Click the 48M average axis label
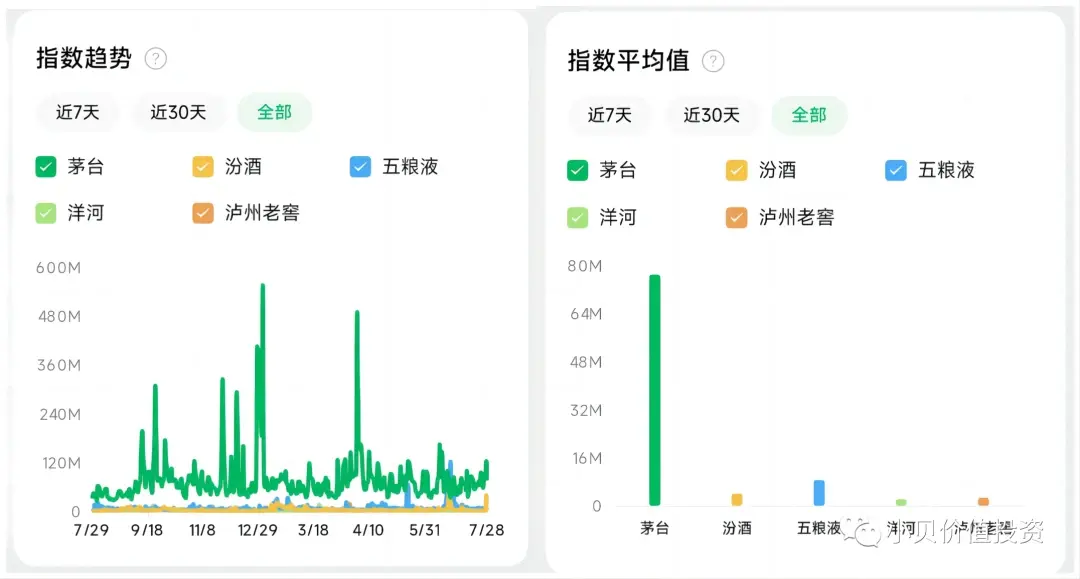This screenshot has width=1080, height=579. pyautogui.click(x=586, y=362)
